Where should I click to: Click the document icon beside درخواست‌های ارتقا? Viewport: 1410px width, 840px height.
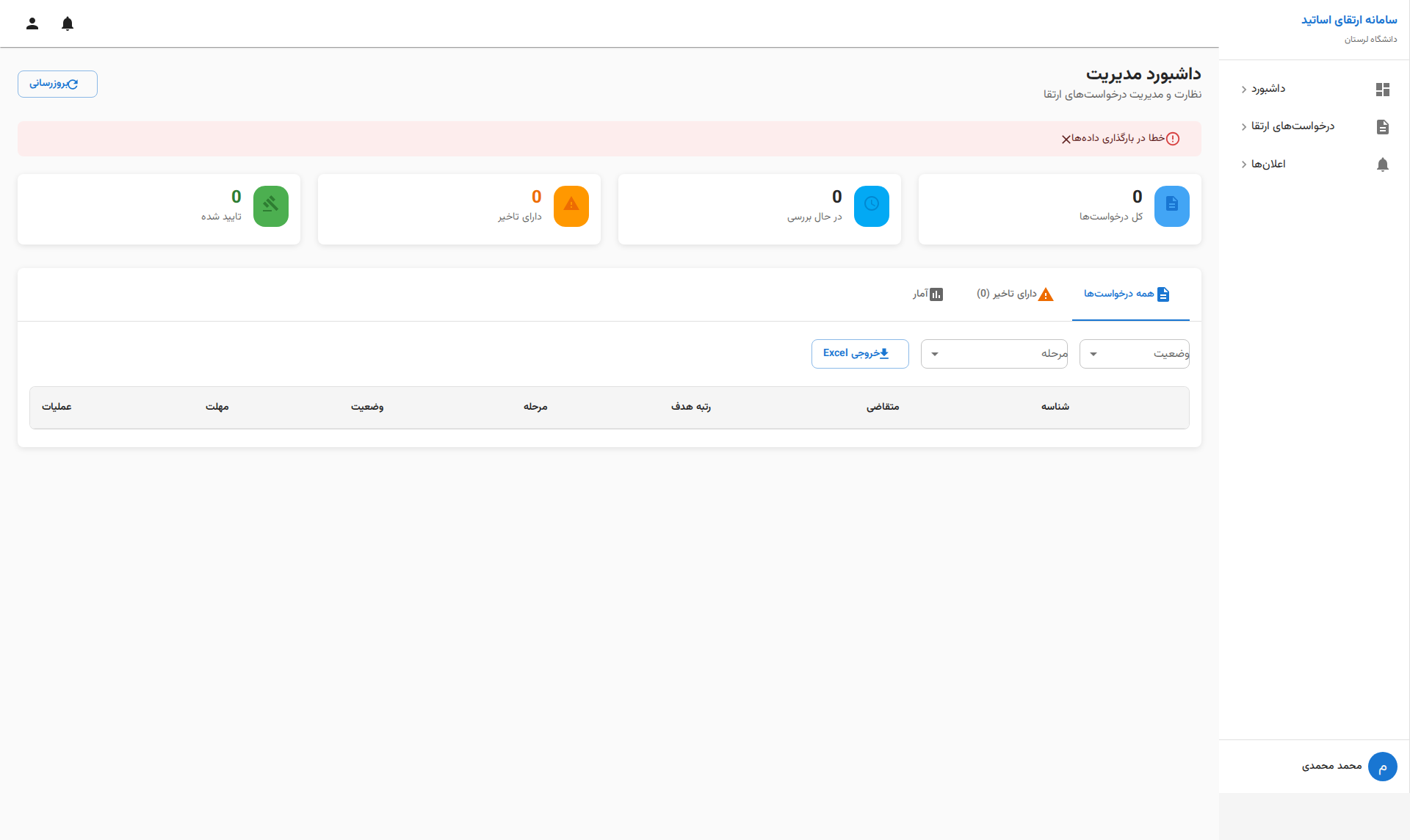coord(1383,127)
